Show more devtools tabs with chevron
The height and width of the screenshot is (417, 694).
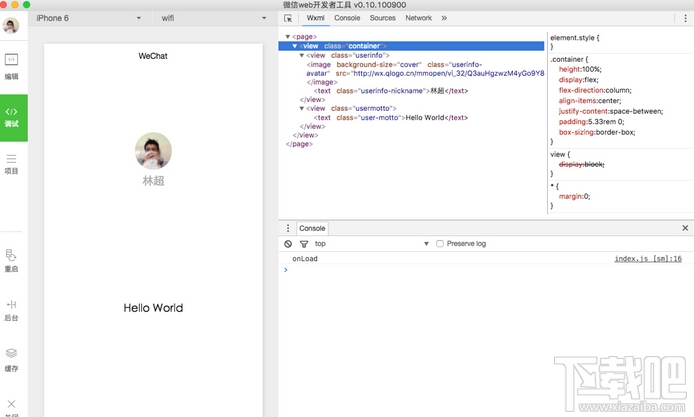444,18
